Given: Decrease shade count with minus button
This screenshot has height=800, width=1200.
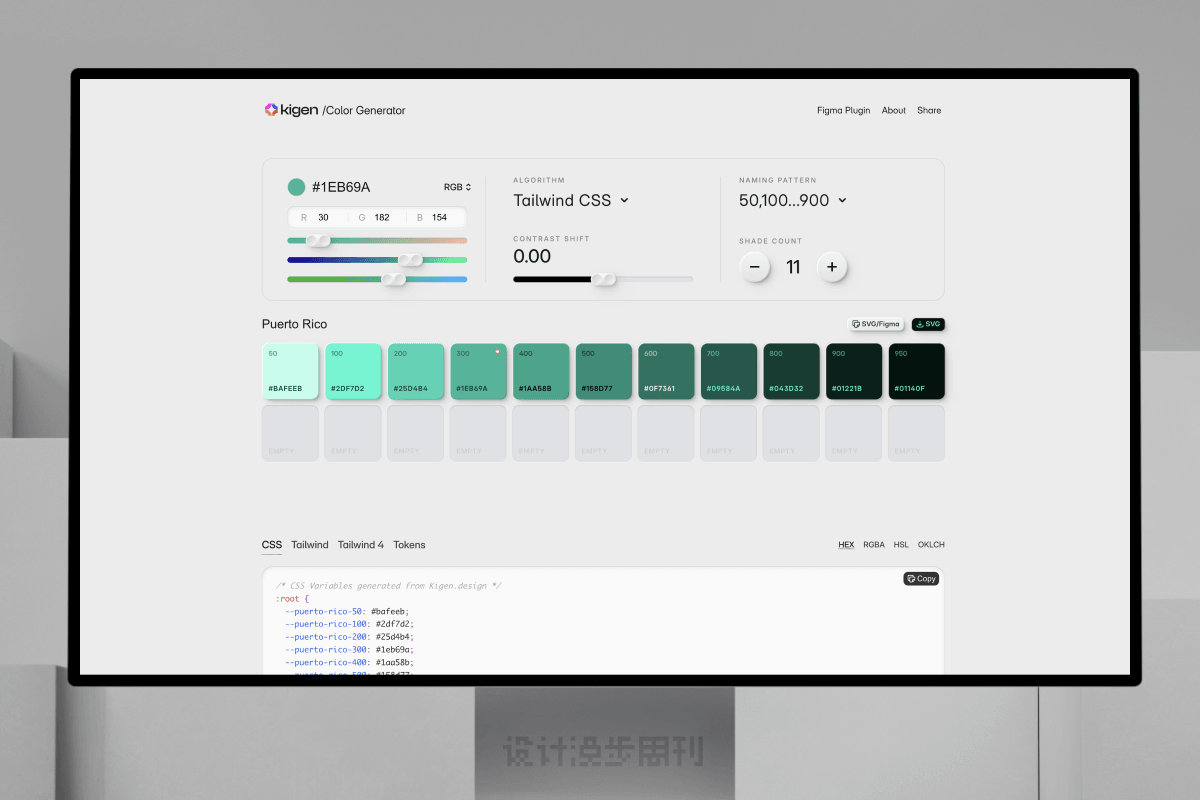Looking at the screenshot, I should (754, 267).
